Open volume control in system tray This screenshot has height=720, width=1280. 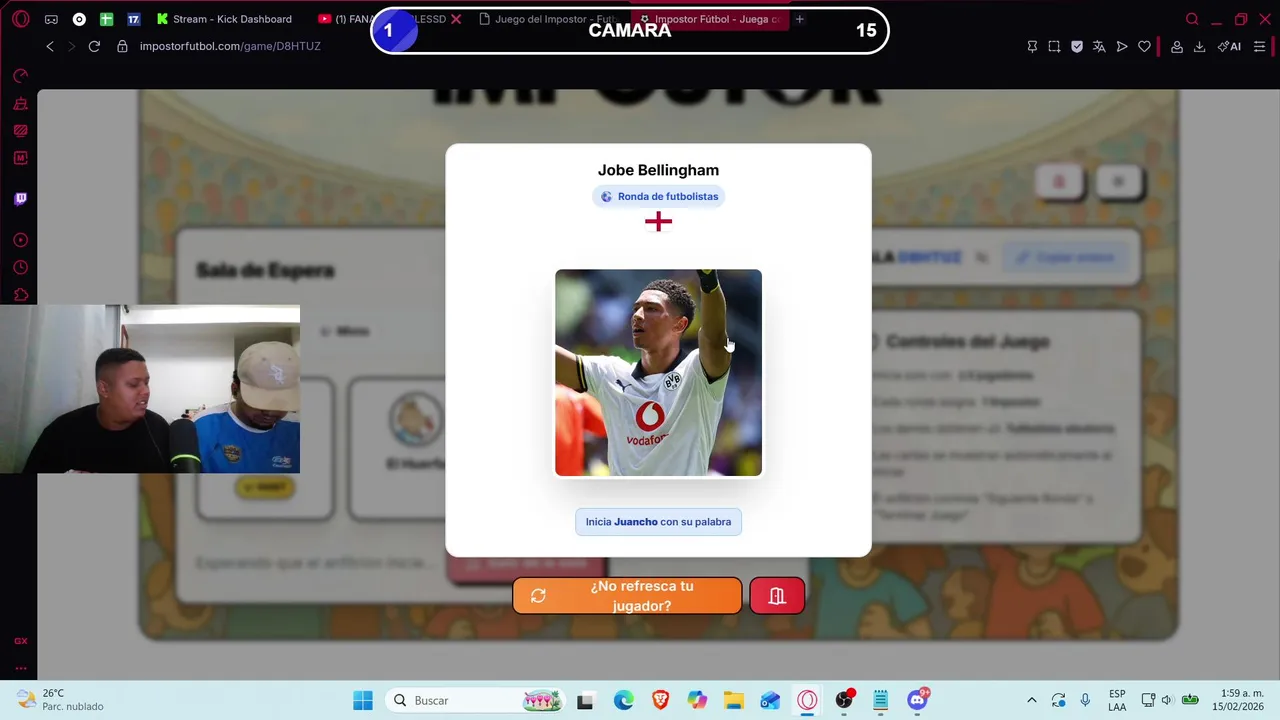(x=1166, y=700)
